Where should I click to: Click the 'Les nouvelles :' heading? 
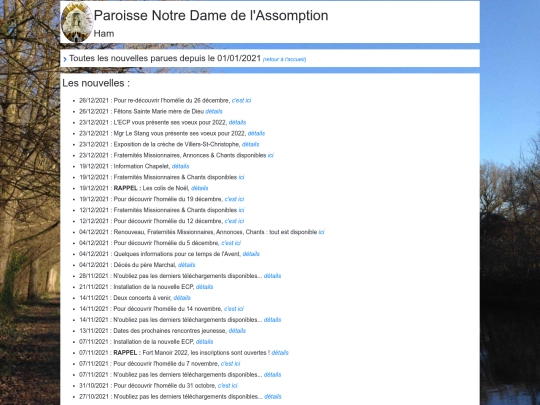[x=96, y=83]
